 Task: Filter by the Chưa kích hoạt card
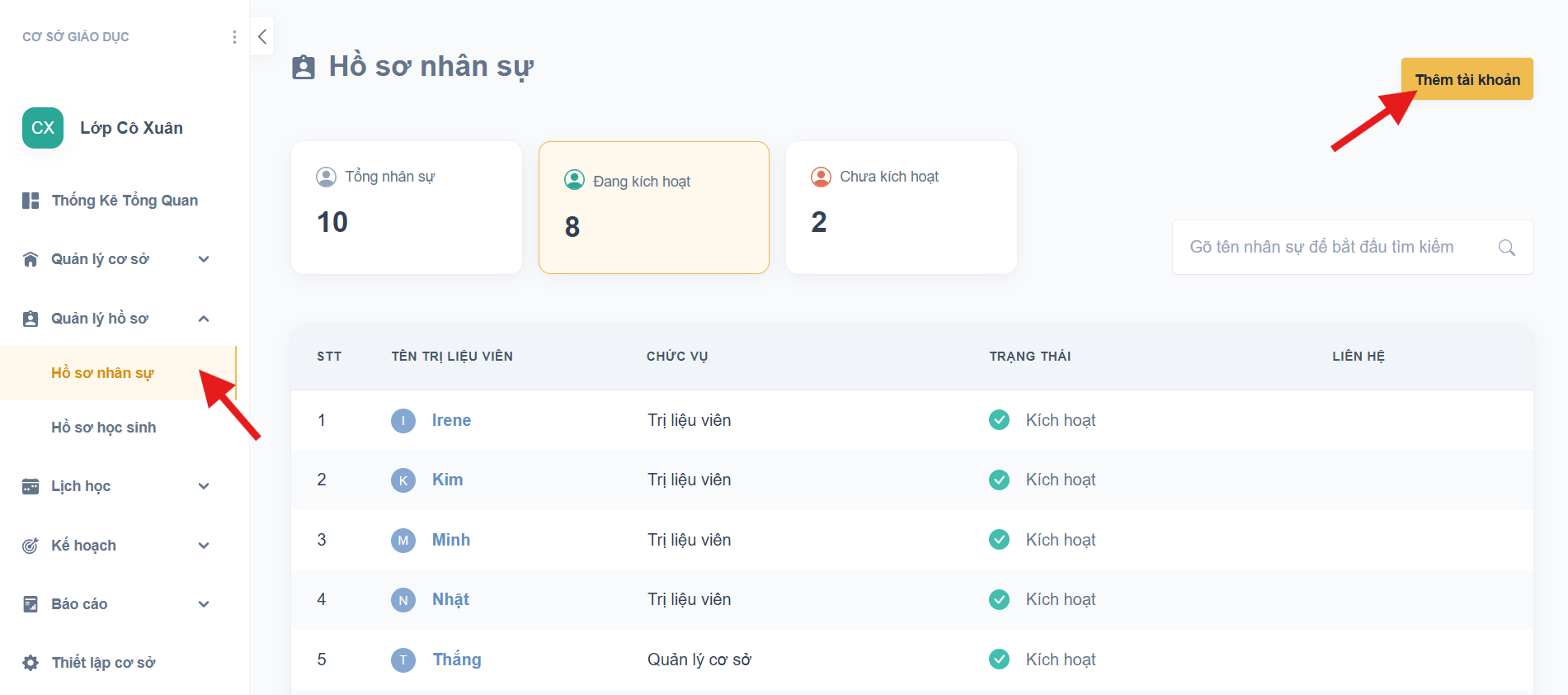[x=901, y=207]
